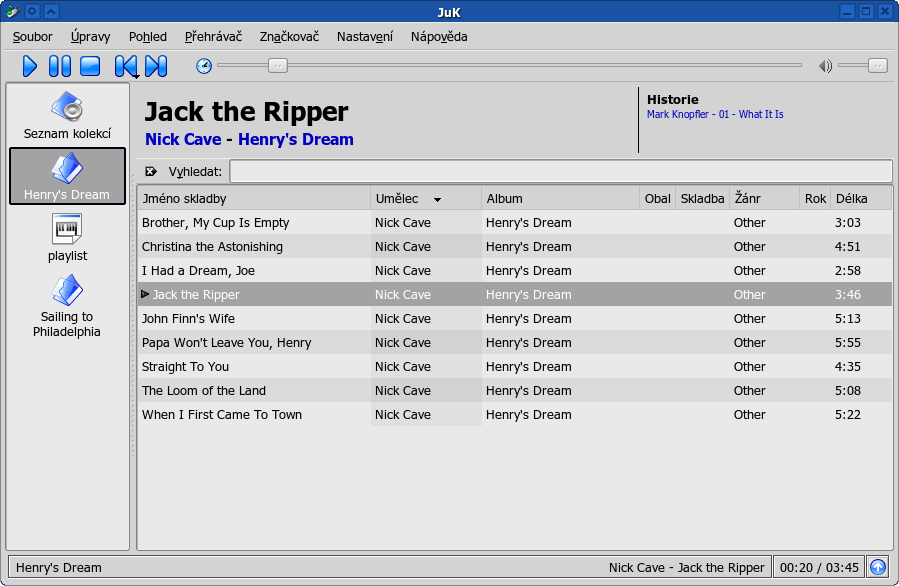Click the Nick Cave artist link in the now-playing header
Viewport: 899px width, 586px height.
183,139
